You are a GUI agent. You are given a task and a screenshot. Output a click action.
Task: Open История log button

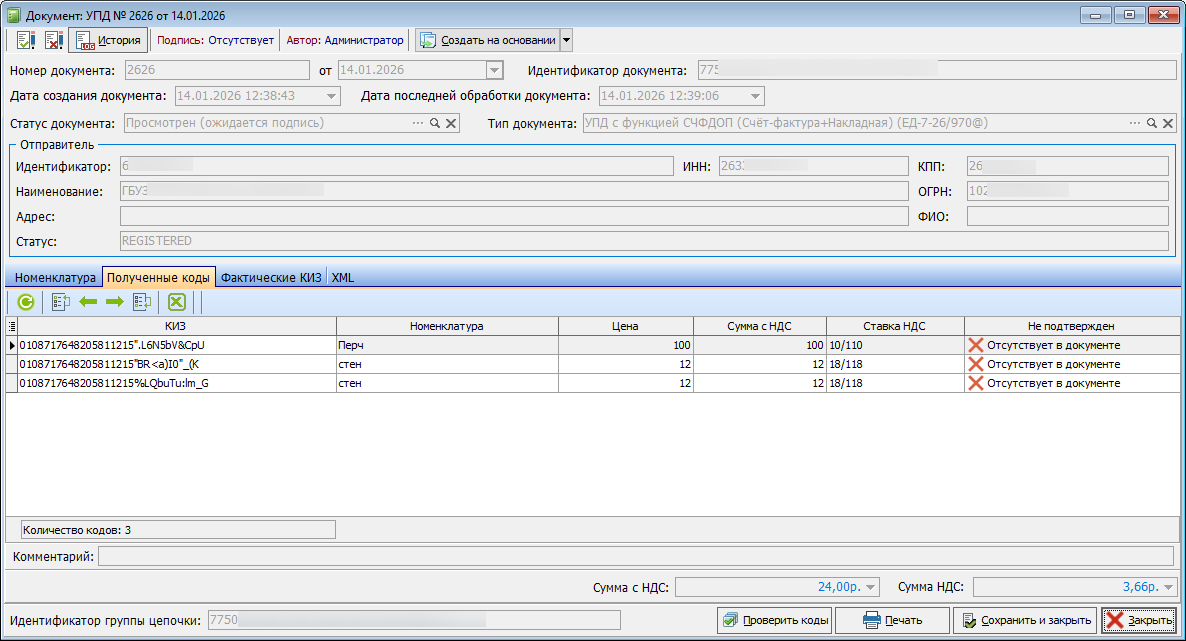click(108, 40)
